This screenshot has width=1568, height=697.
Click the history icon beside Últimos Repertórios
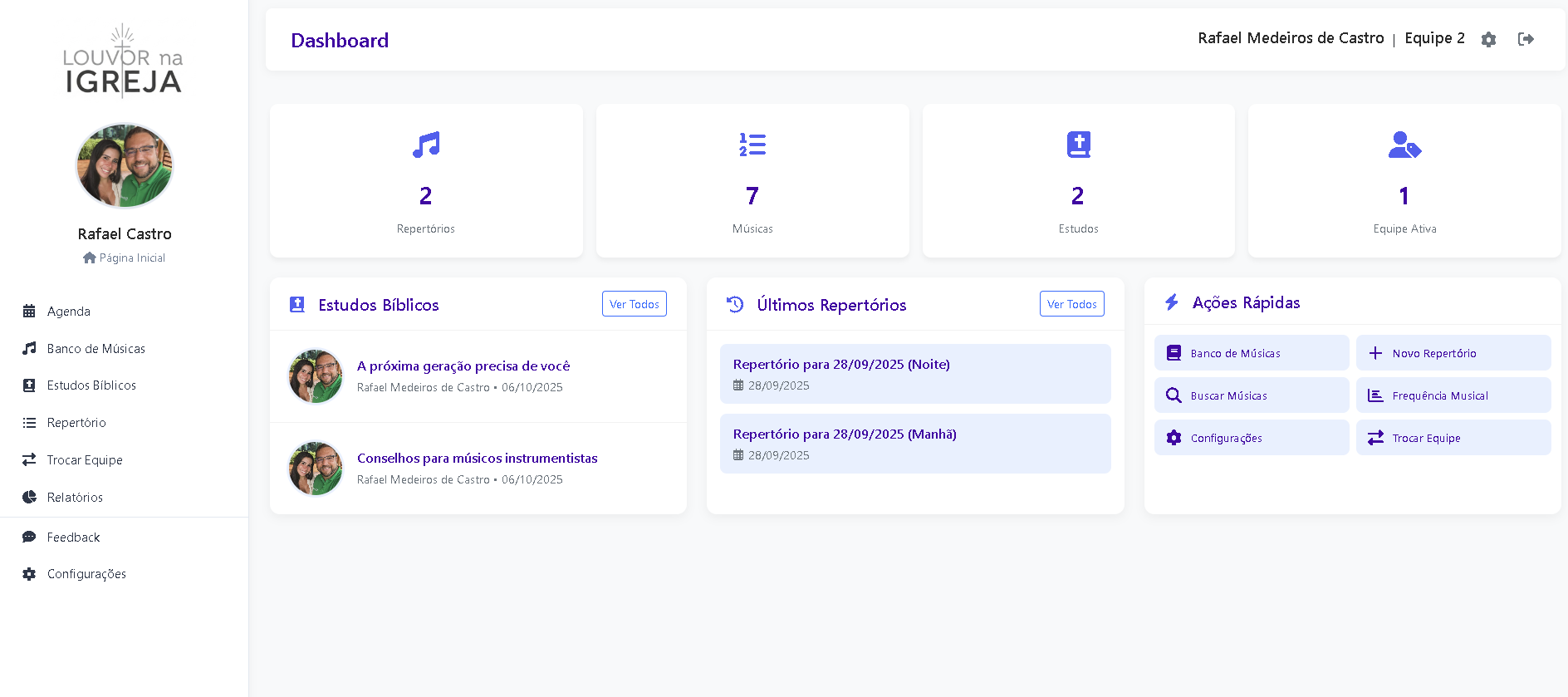pos(735,304)
